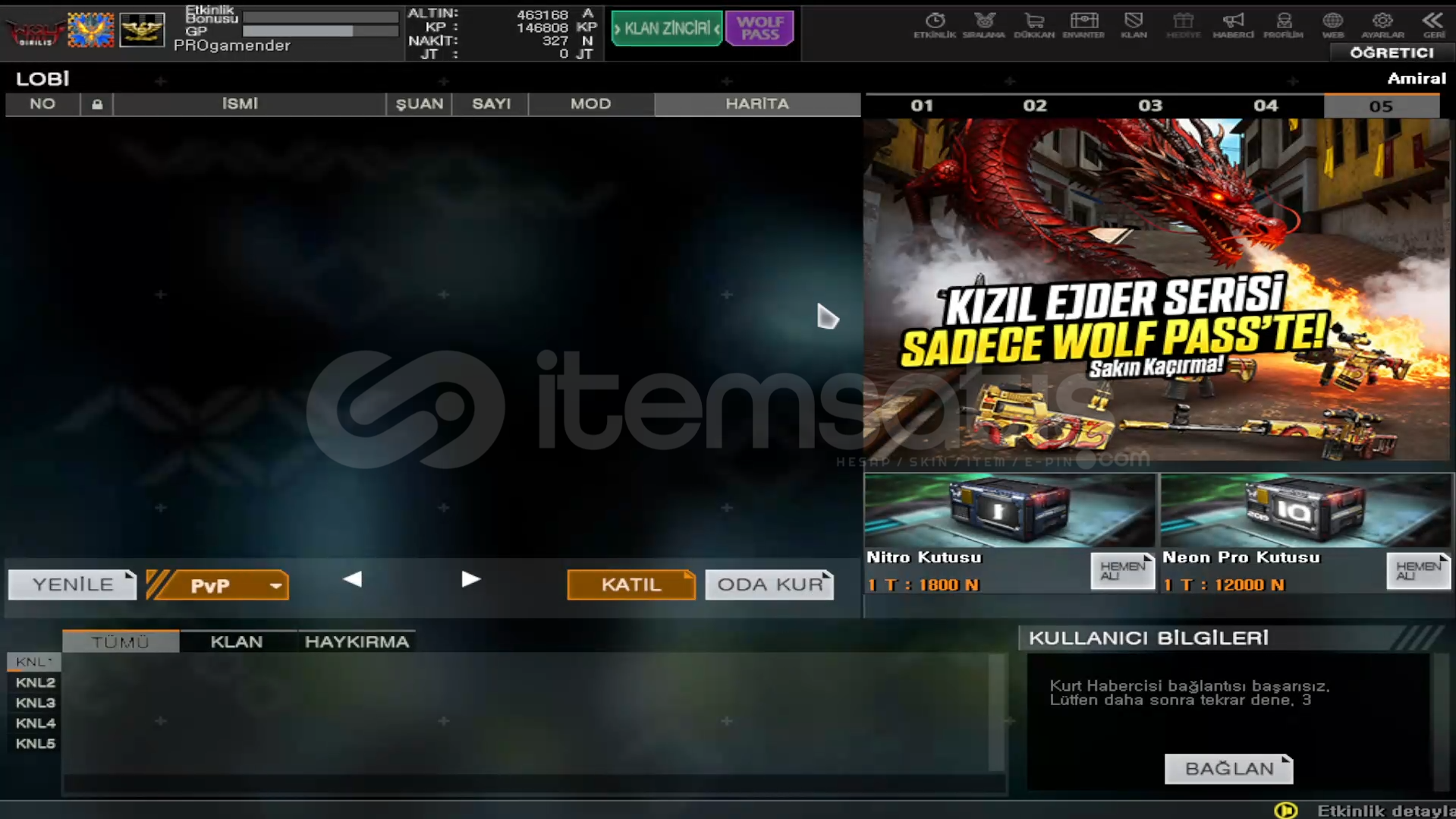The height and width of the screenshot is (819, 1456).
Task: Sort room list by Harita column
Action: click(x=756, y=104)
